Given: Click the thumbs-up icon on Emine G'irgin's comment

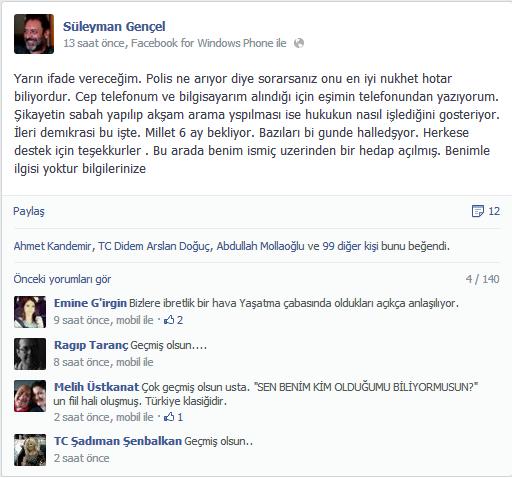Looking at the screenshot, I should tap(169, 320).
